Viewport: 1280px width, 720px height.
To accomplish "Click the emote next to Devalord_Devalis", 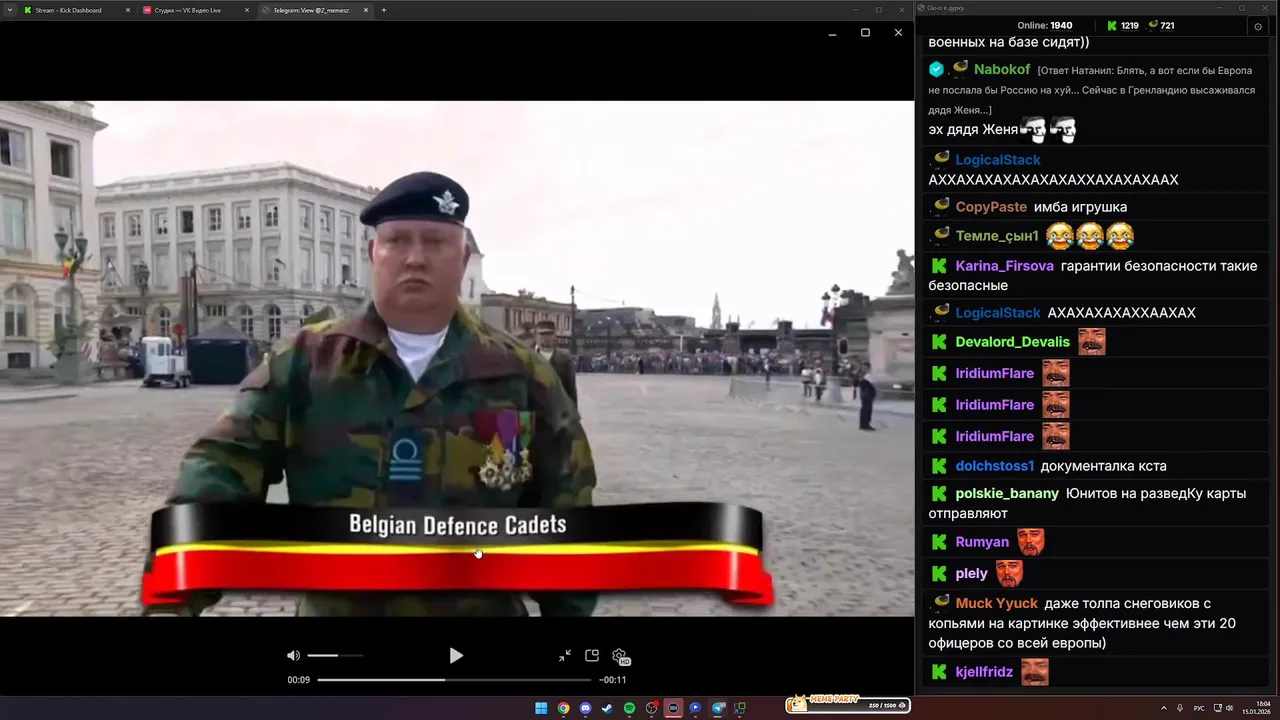I will 1091,342.
